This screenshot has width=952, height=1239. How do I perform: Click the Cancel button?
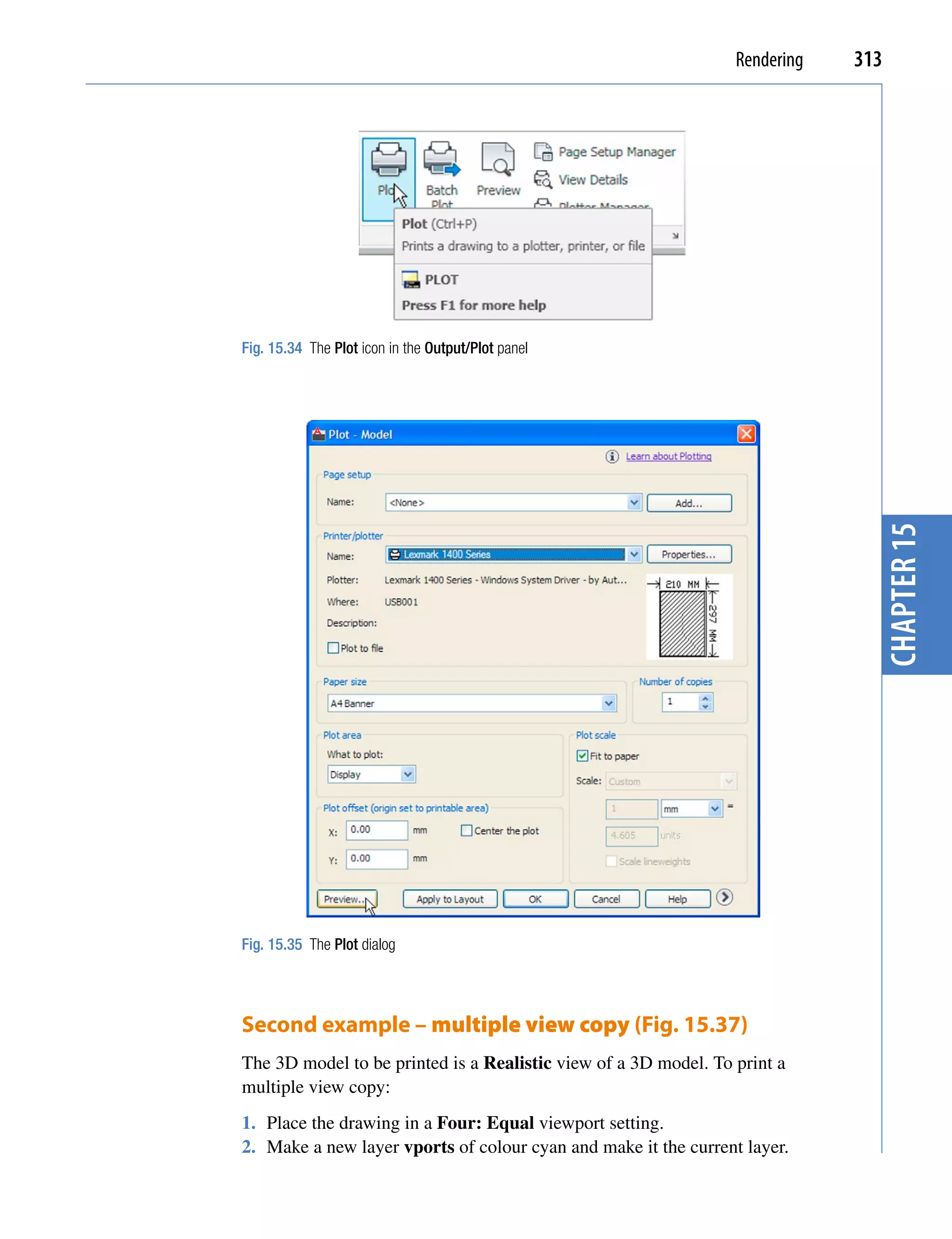[x=606, y=899]
